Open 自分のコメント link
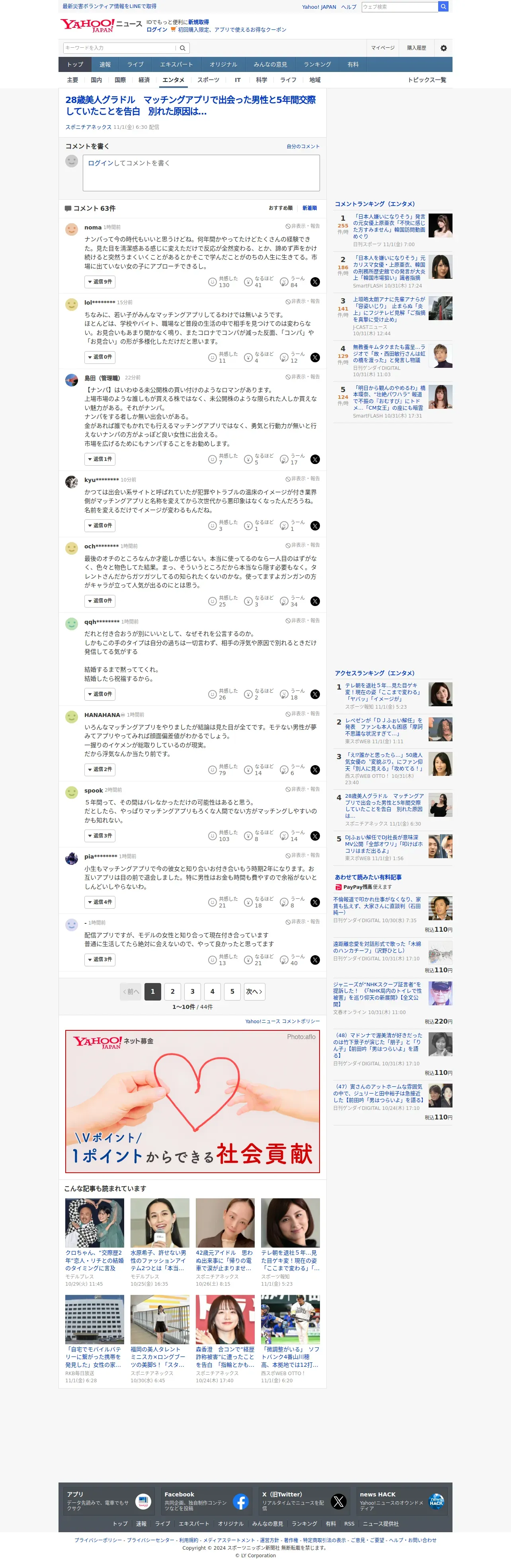 (303, 147)
